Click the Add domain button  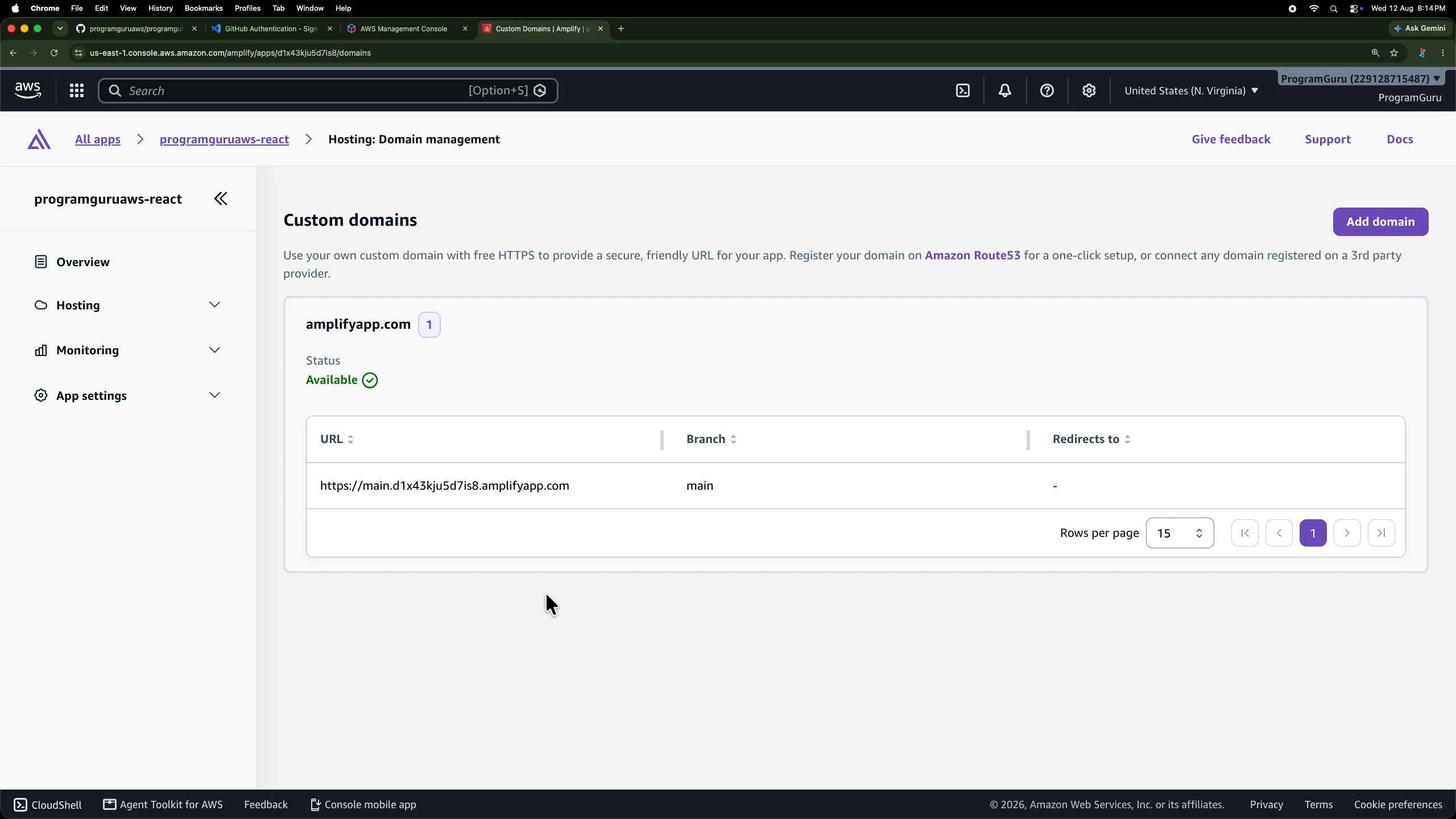pyautogui.click(x=1380, y=222)
